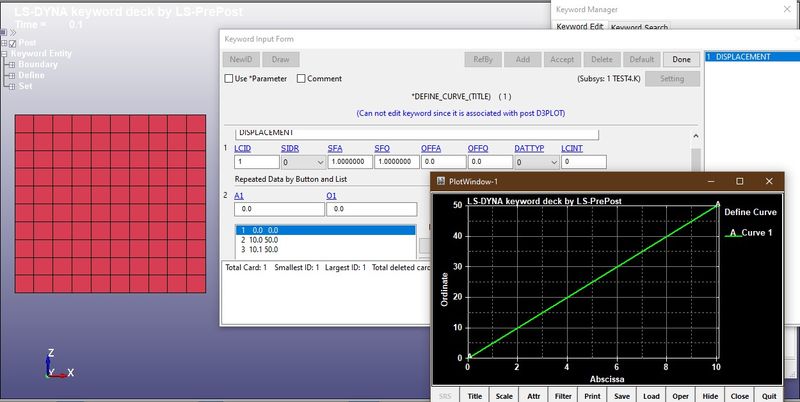
Task: Click the Accept button
Action: tap(562, 59)
